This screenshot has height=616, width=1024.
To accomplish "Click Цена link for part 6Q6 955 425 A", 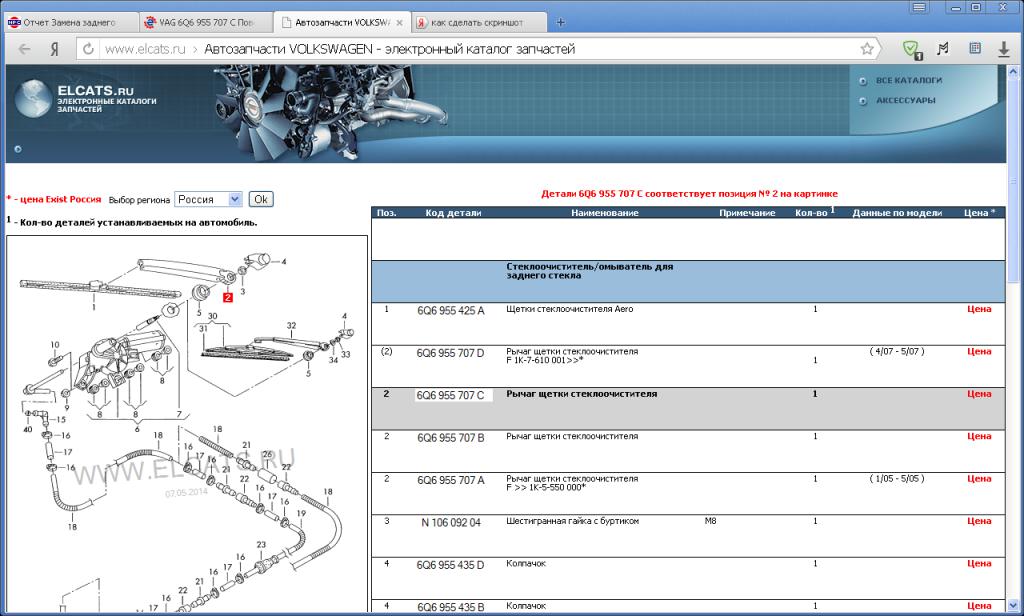I will click(x=979, y=309).
